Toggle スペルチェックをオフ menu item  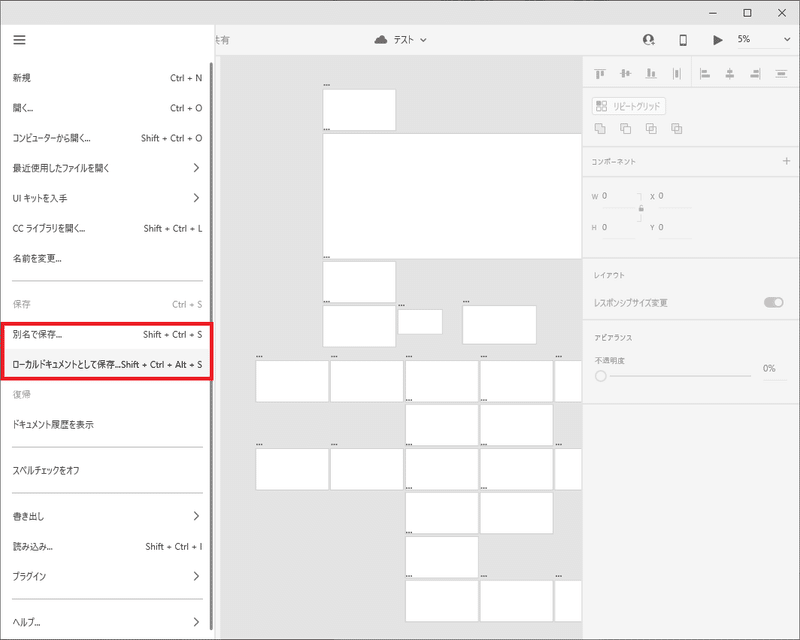coord(107,471)
